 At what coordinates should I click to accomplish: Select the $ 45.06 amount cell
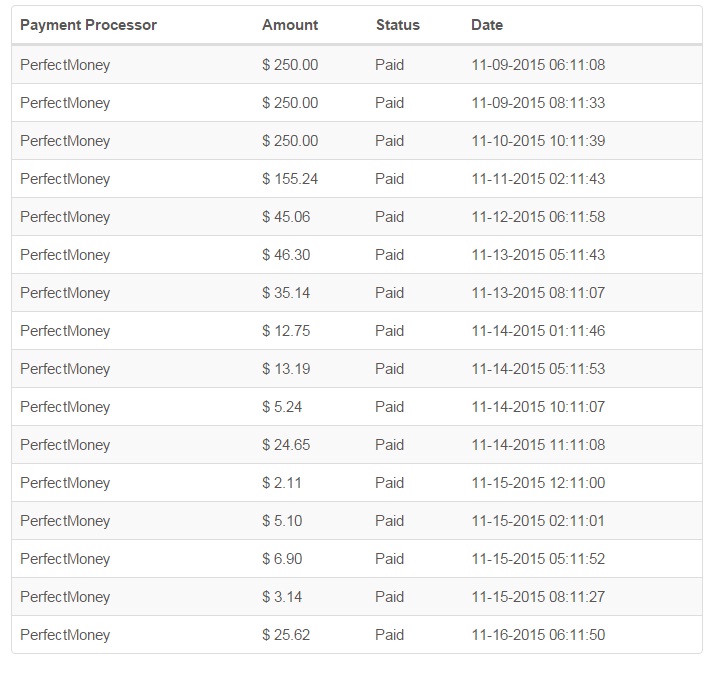(286, 217)
